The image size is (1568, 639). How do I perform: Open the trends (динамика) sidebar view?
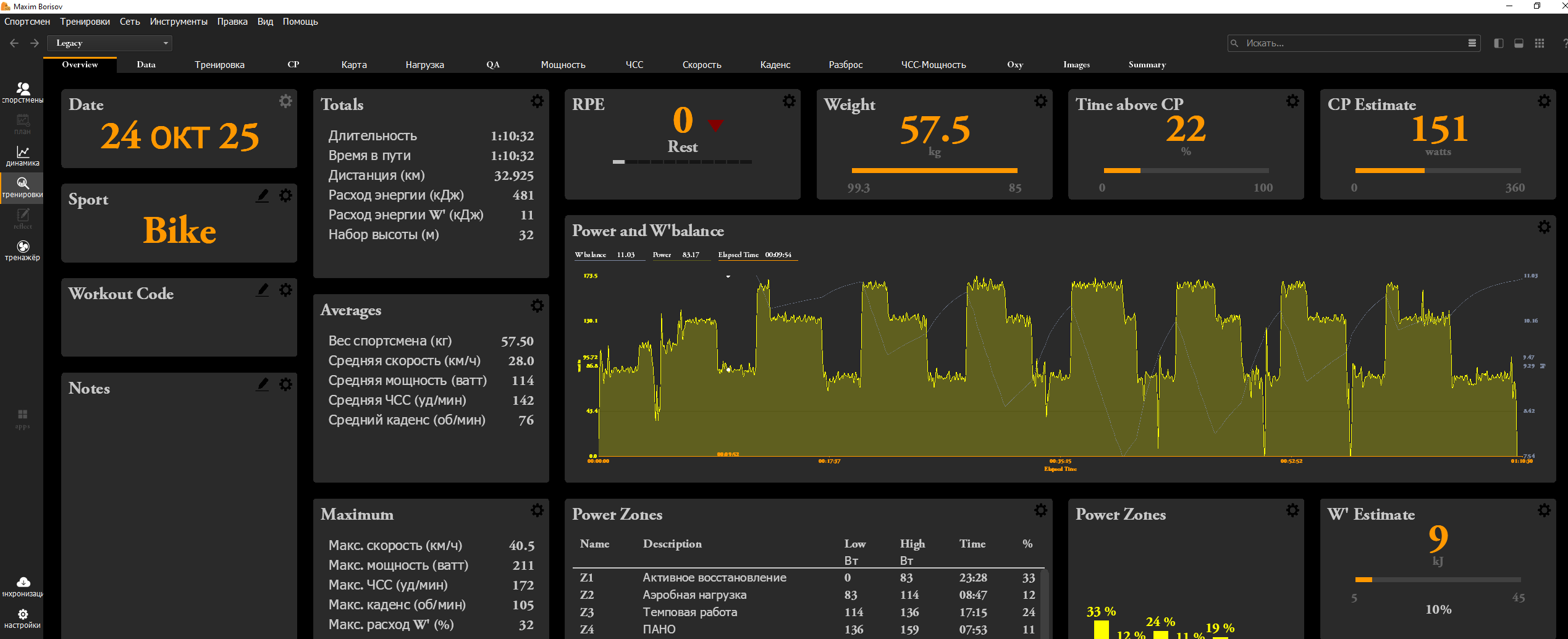point(22,156)
